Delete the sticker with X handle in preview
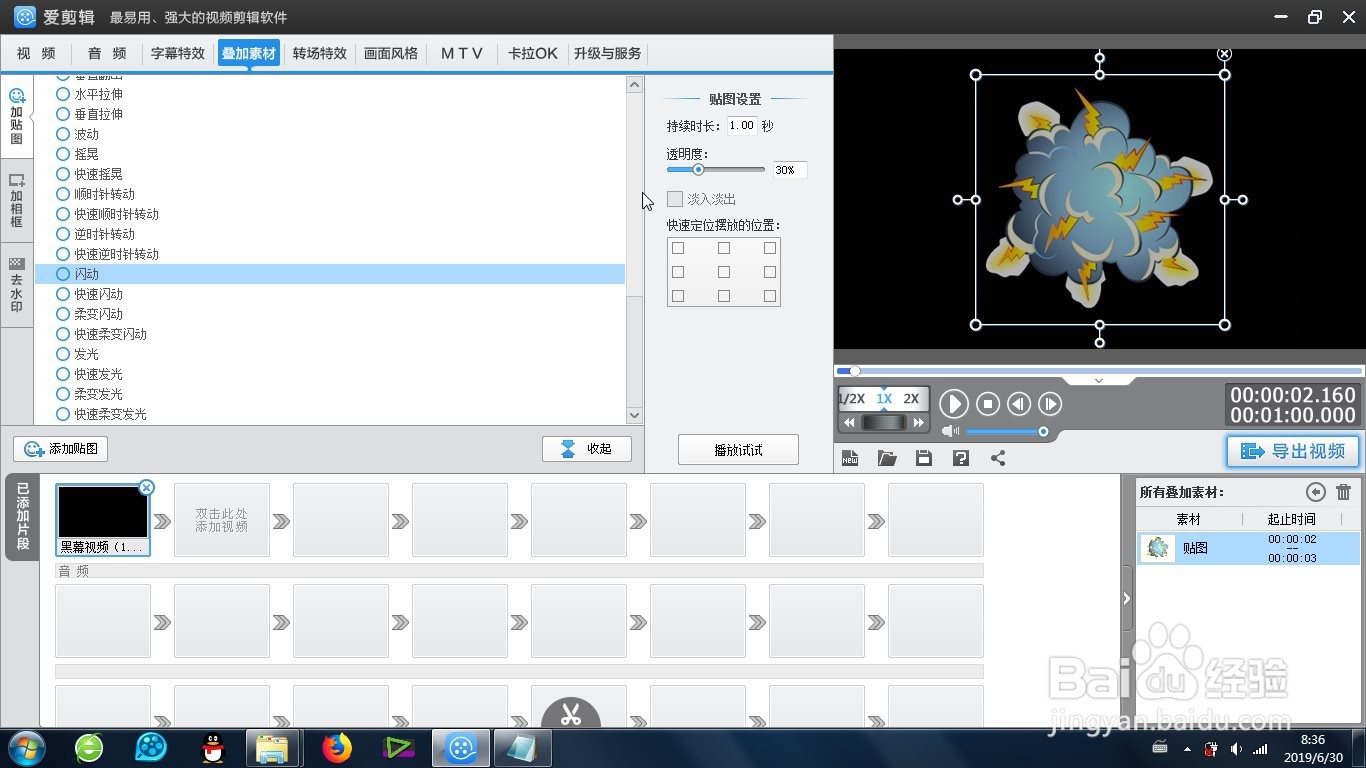This screenshot has height=768, width=1366. tap(1224, 54)
